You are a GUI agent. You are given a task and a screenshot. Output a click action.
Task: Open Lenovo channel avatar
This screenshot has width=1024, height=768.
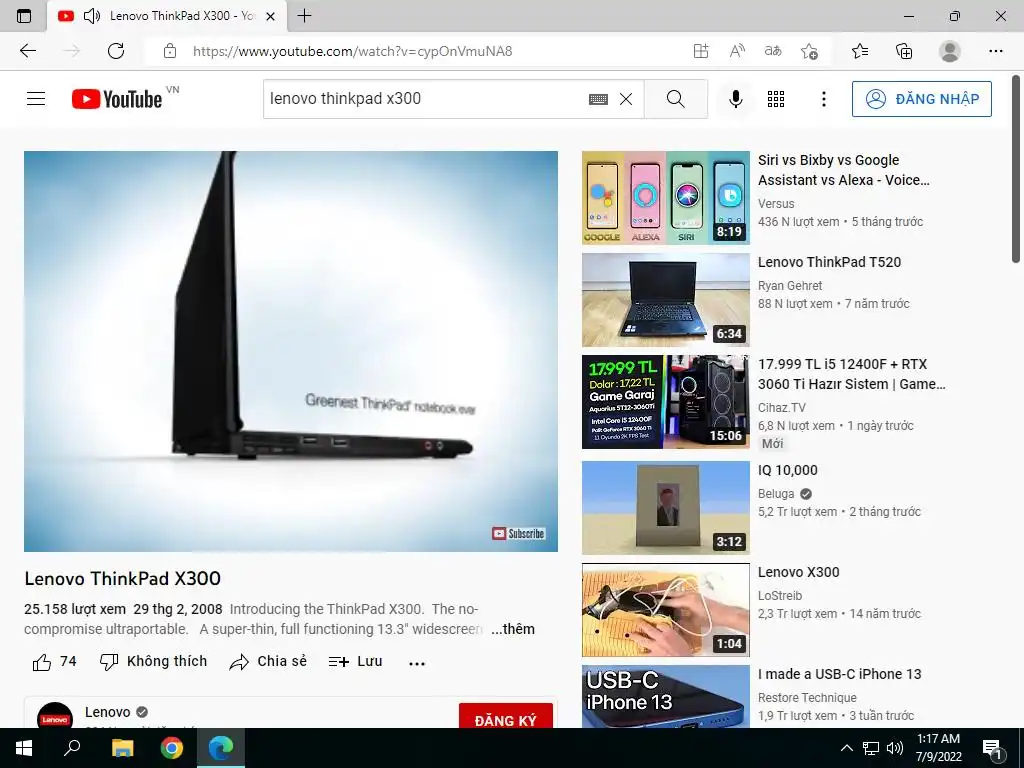point(55,716)
